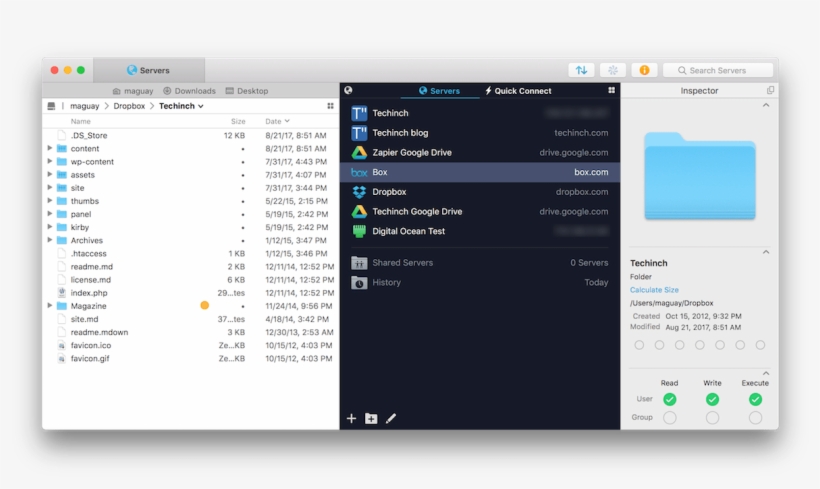Go to Dropbox in the path bar
The image size is (820, 489).
(129, 106)
